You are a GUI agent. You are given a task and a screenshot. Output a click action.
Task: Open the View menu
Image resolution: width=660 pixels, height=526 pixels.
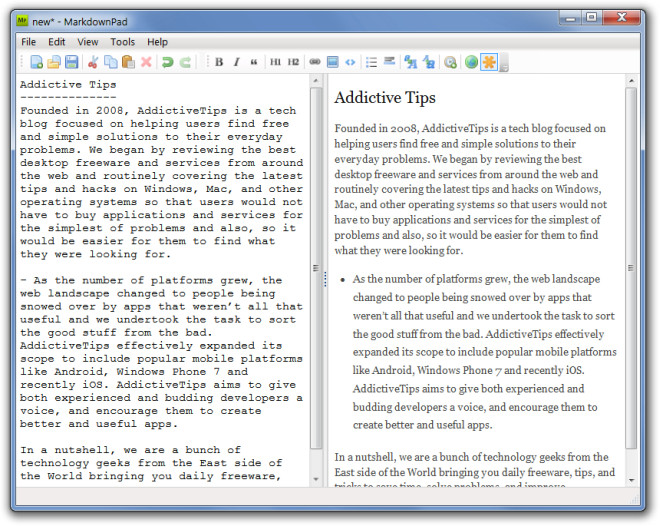click(x=88, y=42)
